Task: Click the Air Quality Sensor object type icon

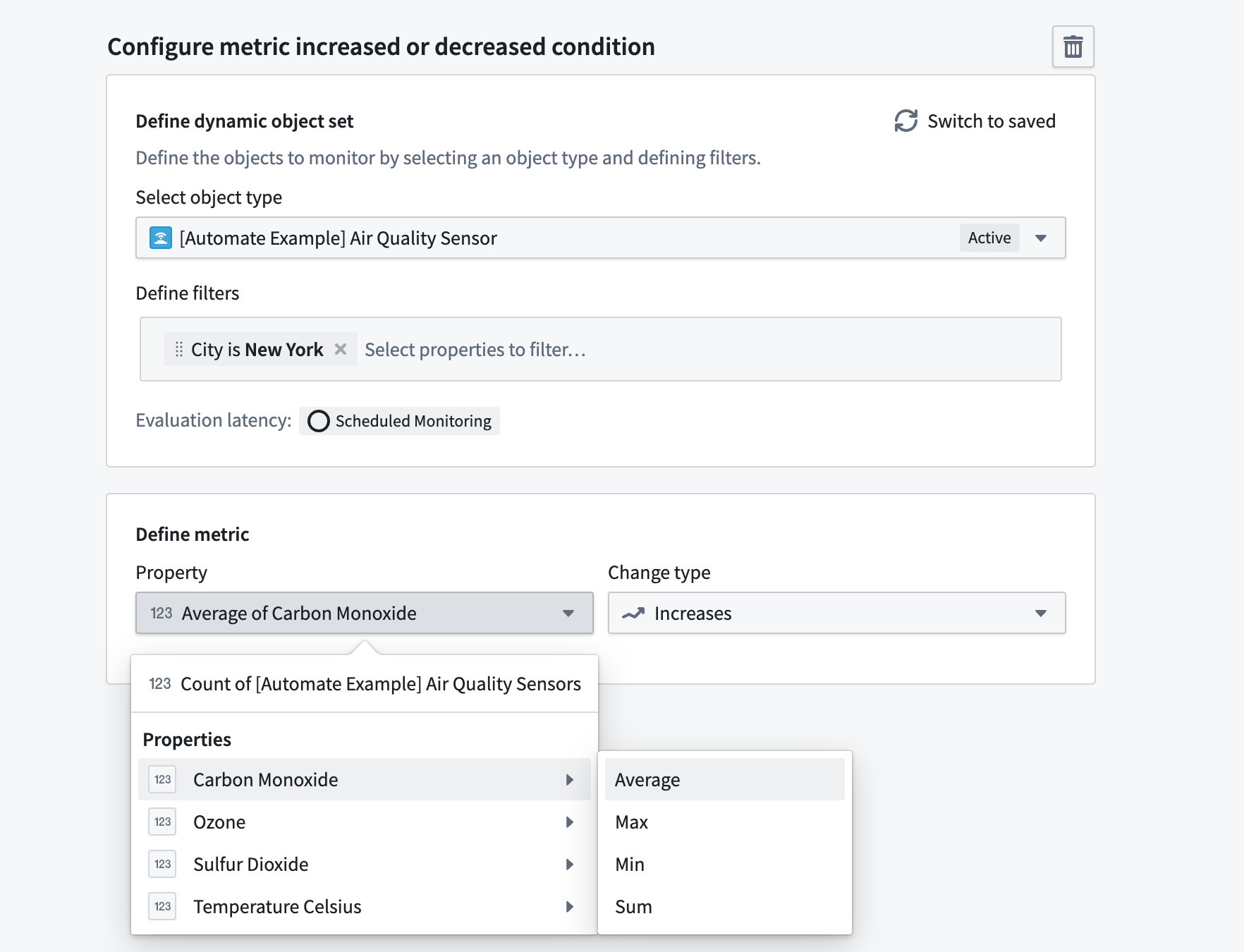Action: pos(161,238)
